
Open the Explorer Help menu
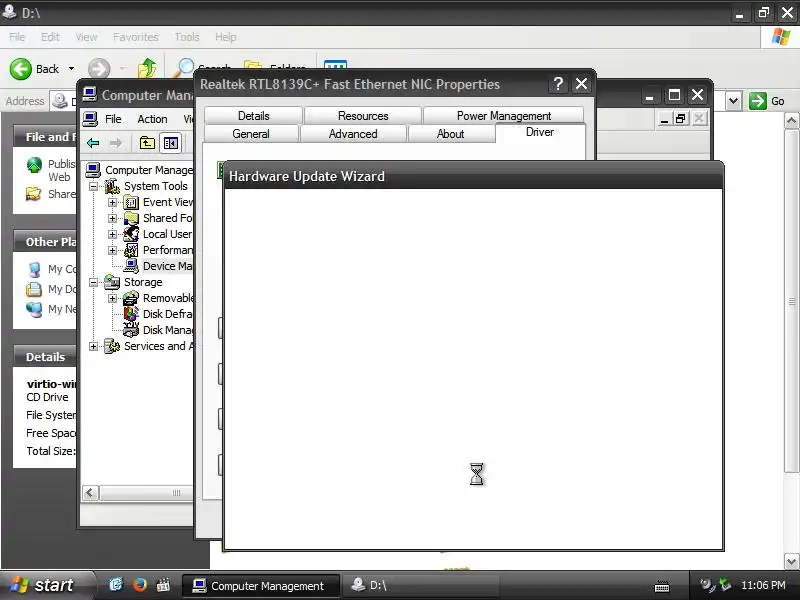pos(226,37)
